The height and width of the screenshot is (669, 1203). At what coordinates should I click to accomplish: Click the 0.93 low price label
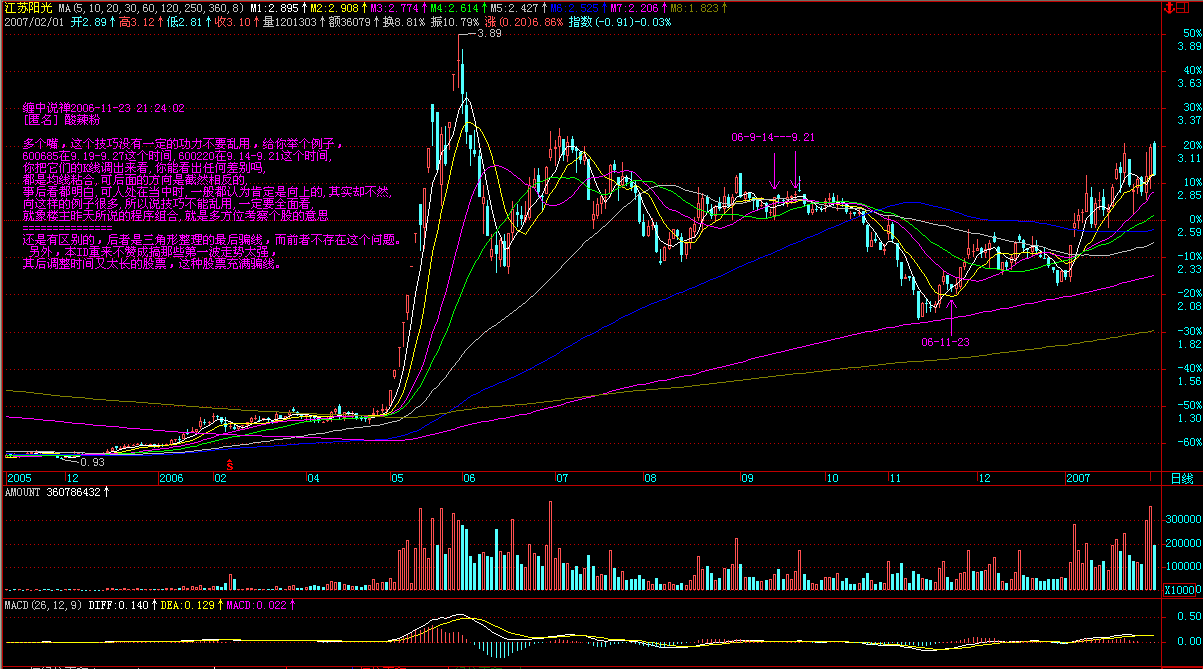[91, 462]
